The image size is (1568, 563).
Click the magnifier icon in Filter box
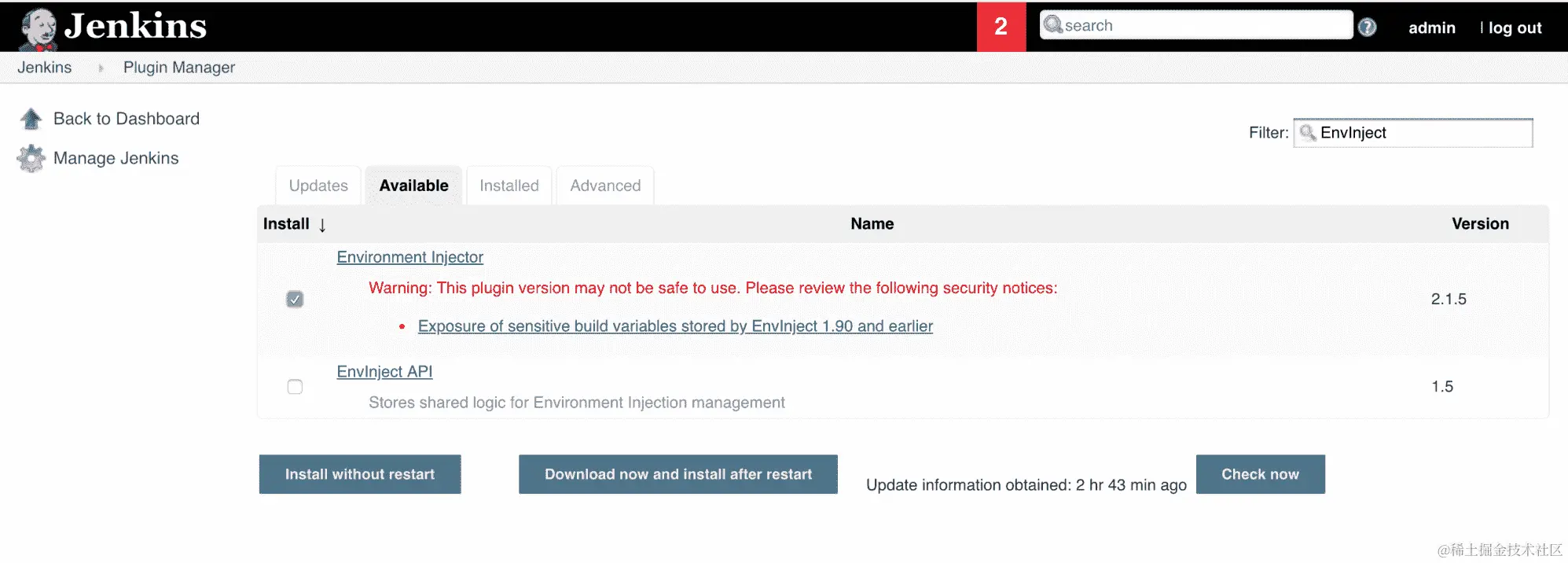(x=1308, y=133)
